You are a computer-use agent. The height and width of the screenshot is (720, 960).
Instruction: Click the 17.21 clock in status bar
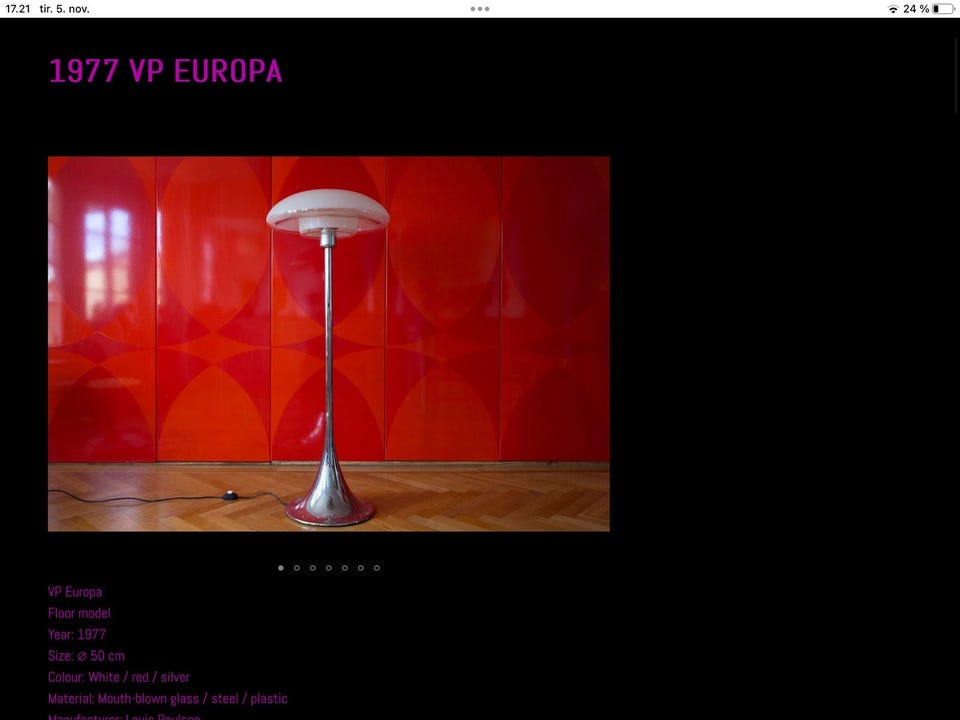(18, 9)
